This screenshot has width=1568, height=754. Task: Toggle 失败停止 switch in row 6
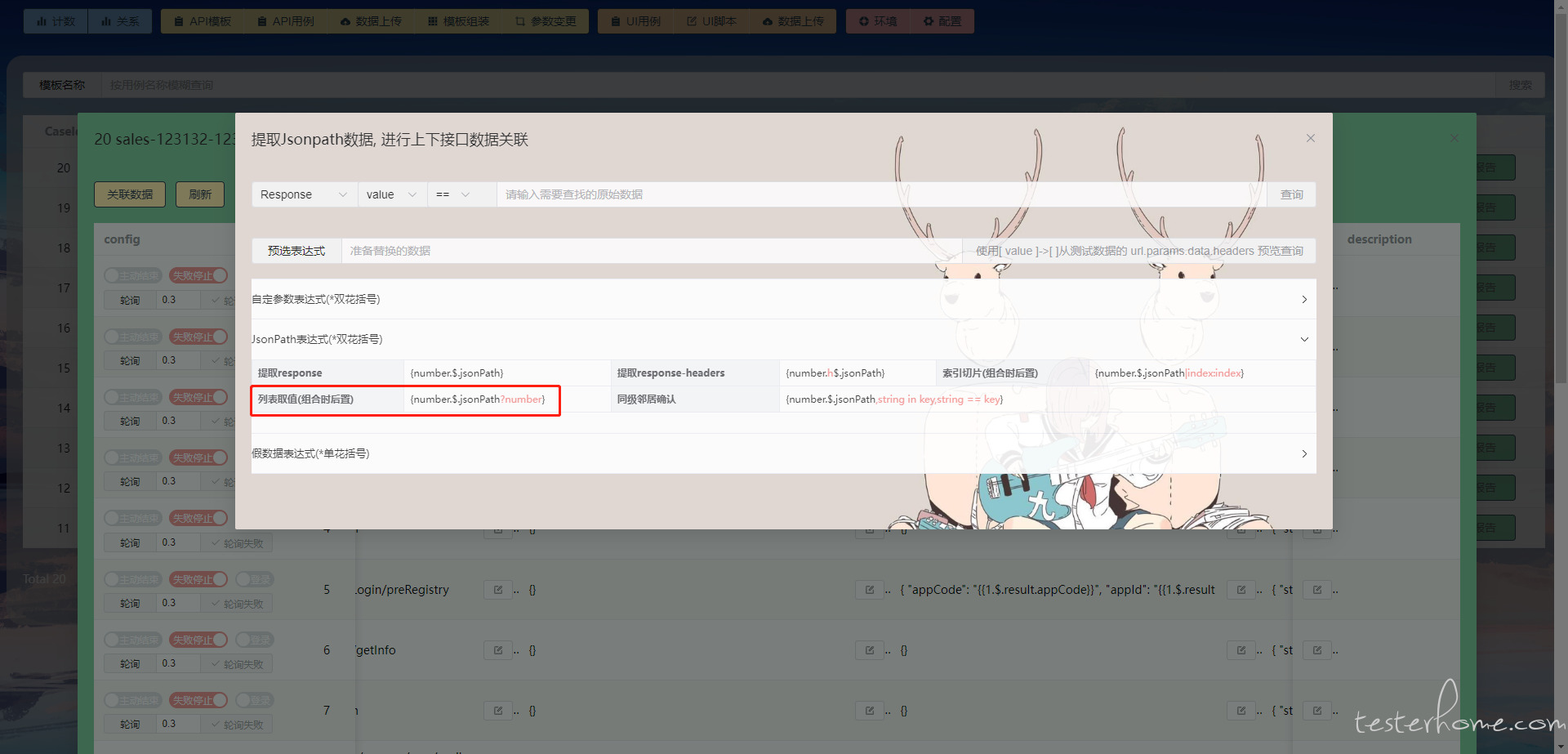(x=198, y=640)
